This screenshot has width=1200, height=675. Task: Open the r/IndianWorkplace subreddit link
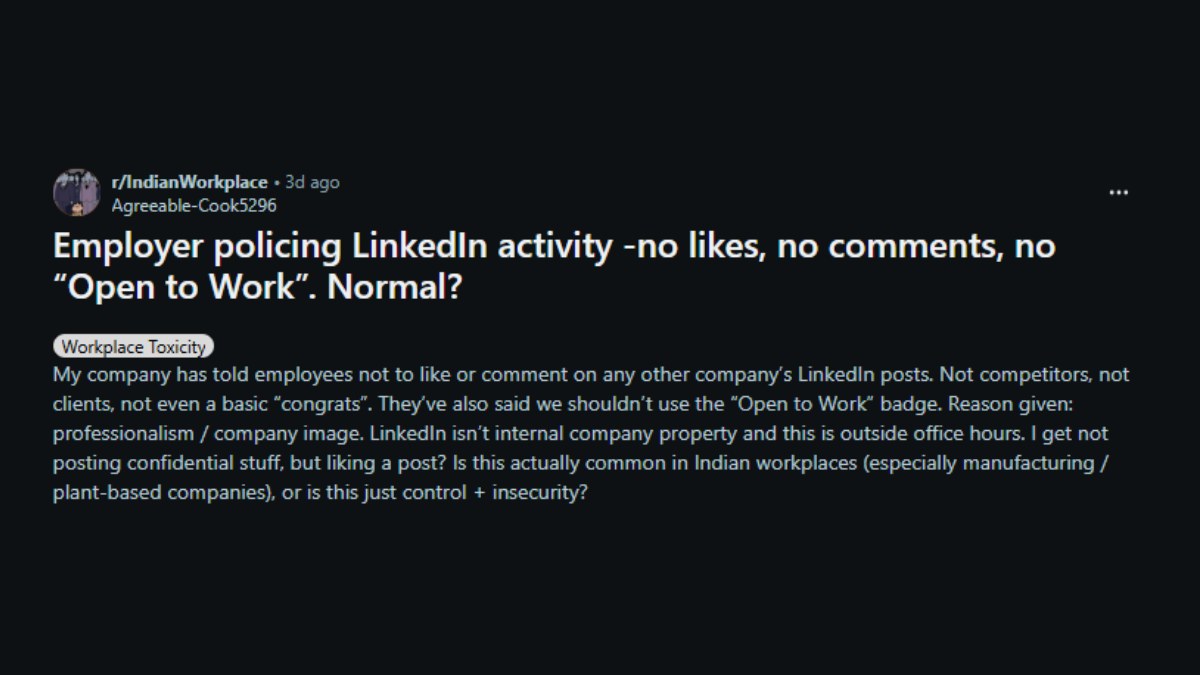tap(189, 182)
